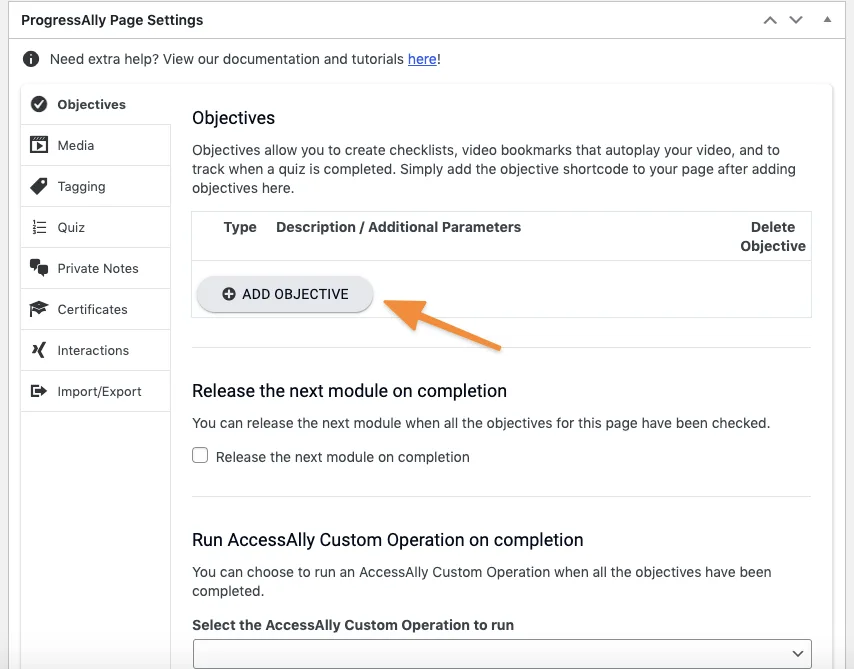Enable Release the next module on completion
This screenshot has height=669, width=854.
(200, 456)
